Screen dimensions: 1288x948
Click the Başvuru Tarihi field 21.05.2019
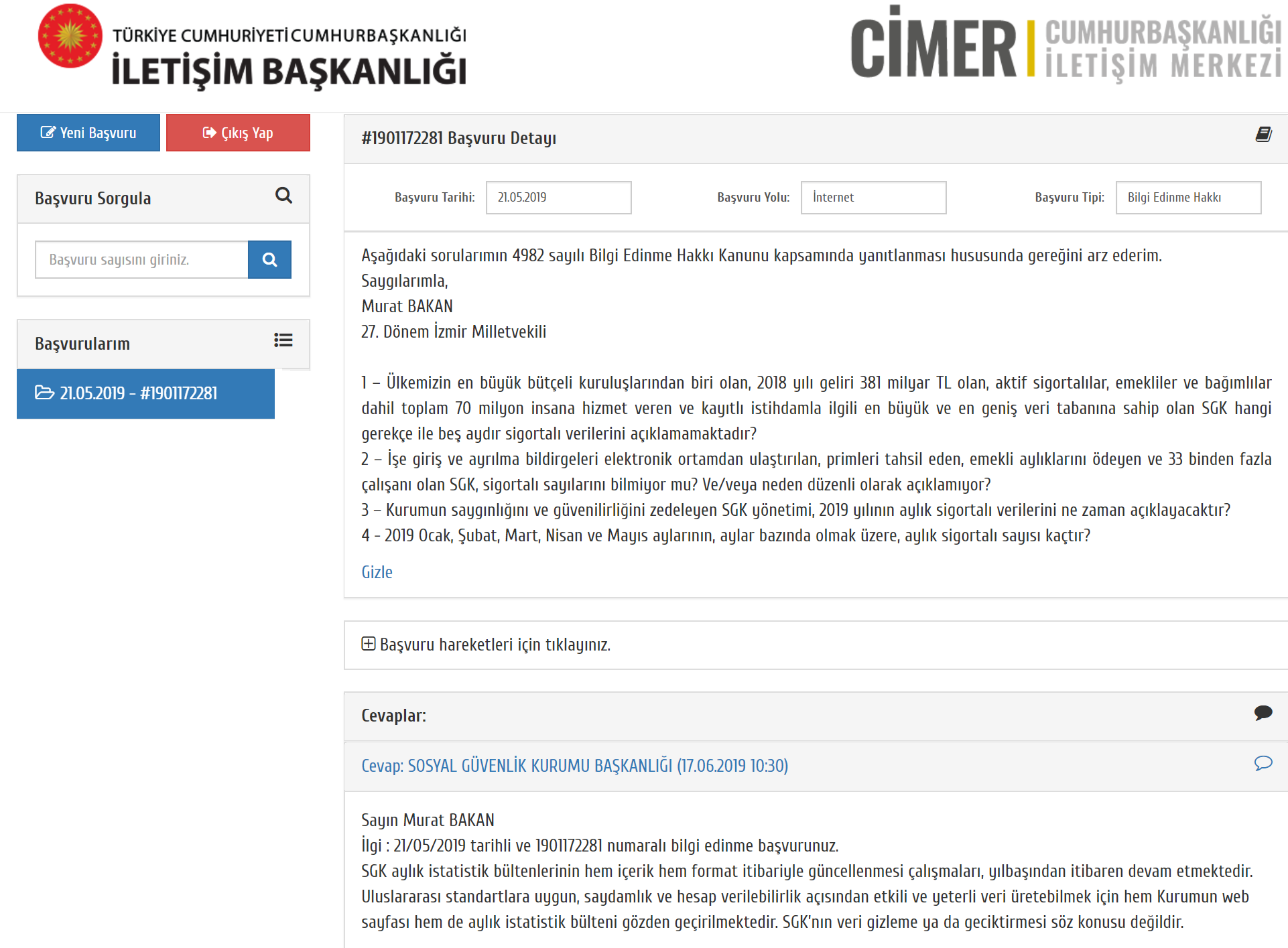pos(558,198)
